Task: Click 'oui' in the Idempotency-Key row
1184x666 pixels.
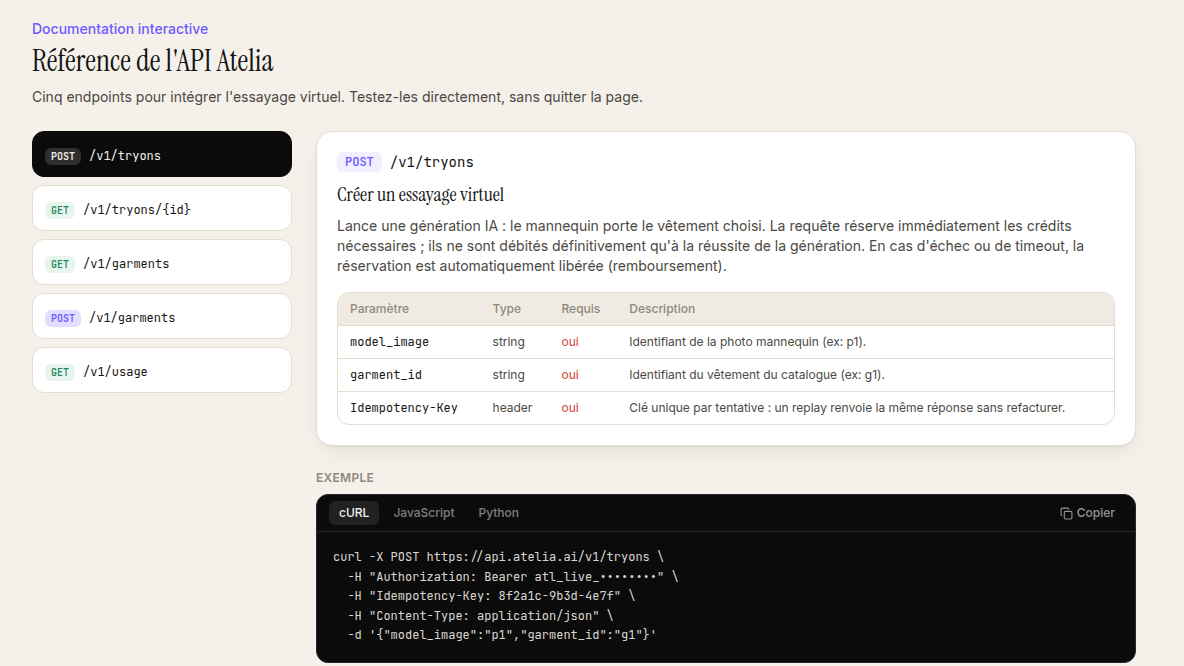Action: coord(570,408)
